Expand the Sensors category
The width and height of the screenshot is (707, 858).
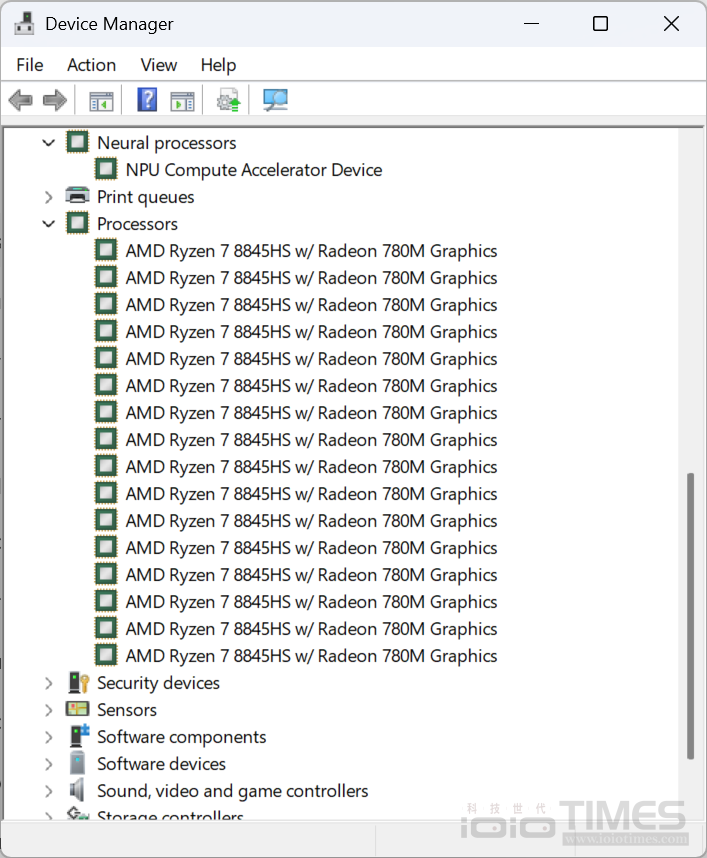click(48, 710)
